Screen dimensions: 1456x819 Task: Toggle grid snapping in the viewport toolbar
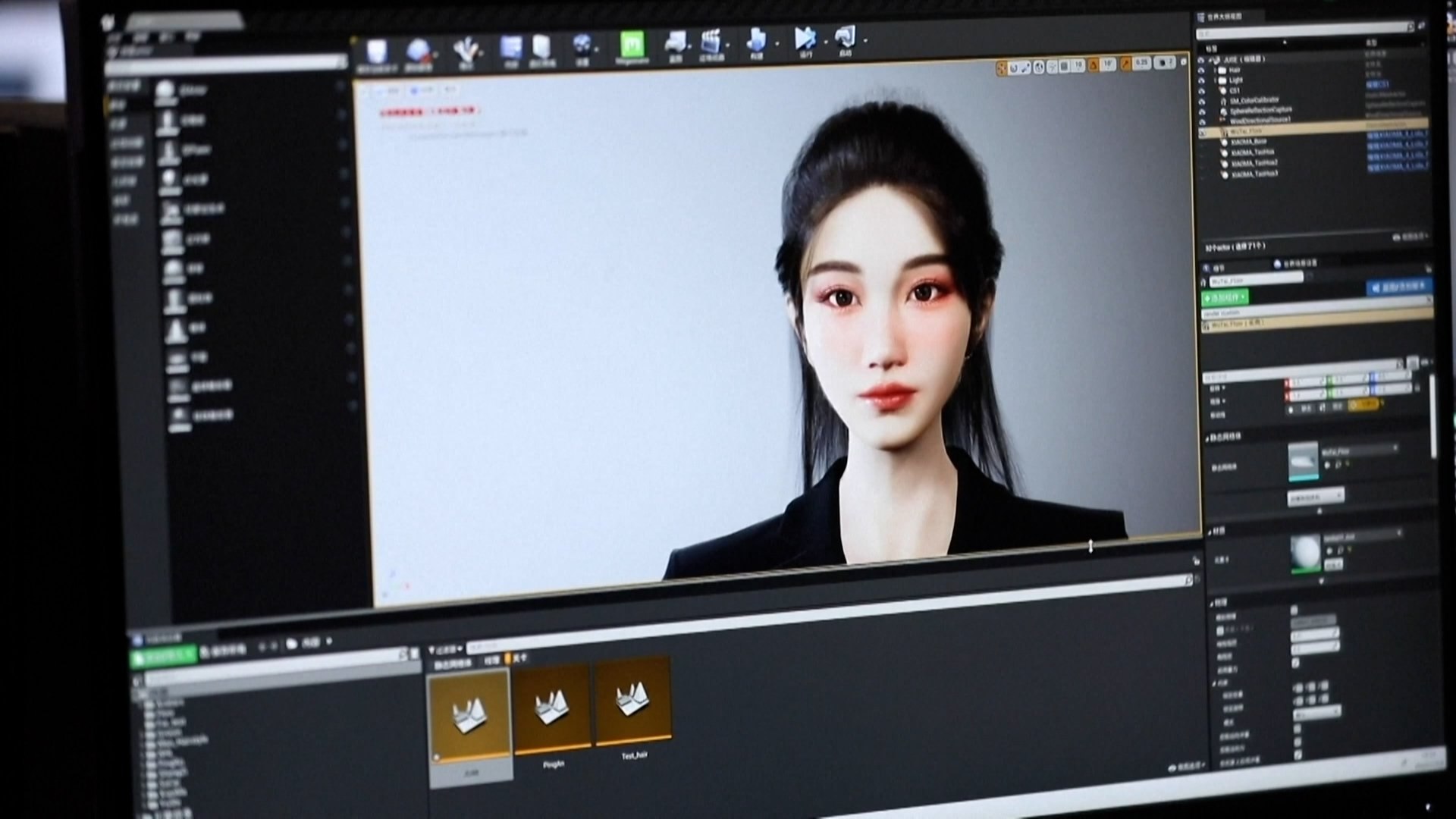point(1064,67)
